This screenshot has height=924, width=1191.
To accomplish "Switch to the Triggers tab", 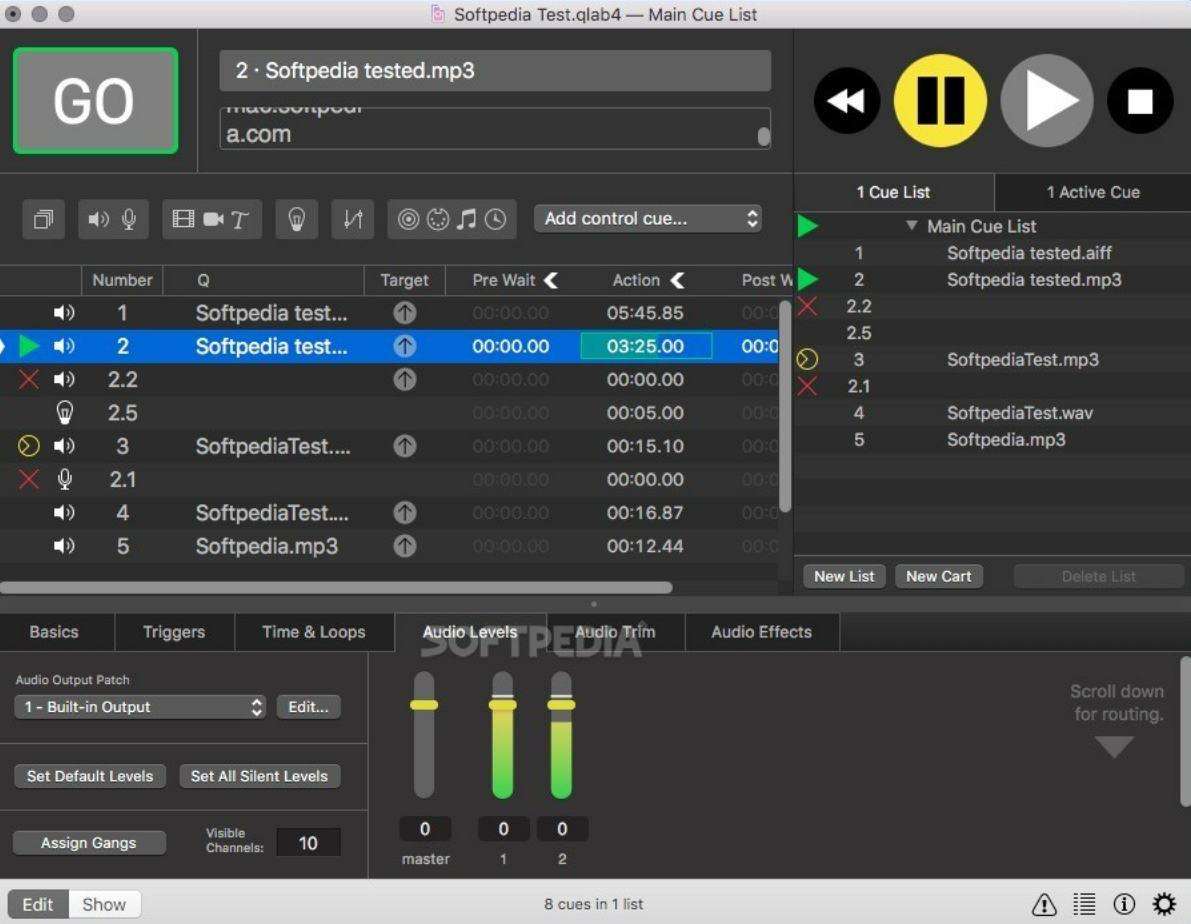I will click(x=174, y=631).
